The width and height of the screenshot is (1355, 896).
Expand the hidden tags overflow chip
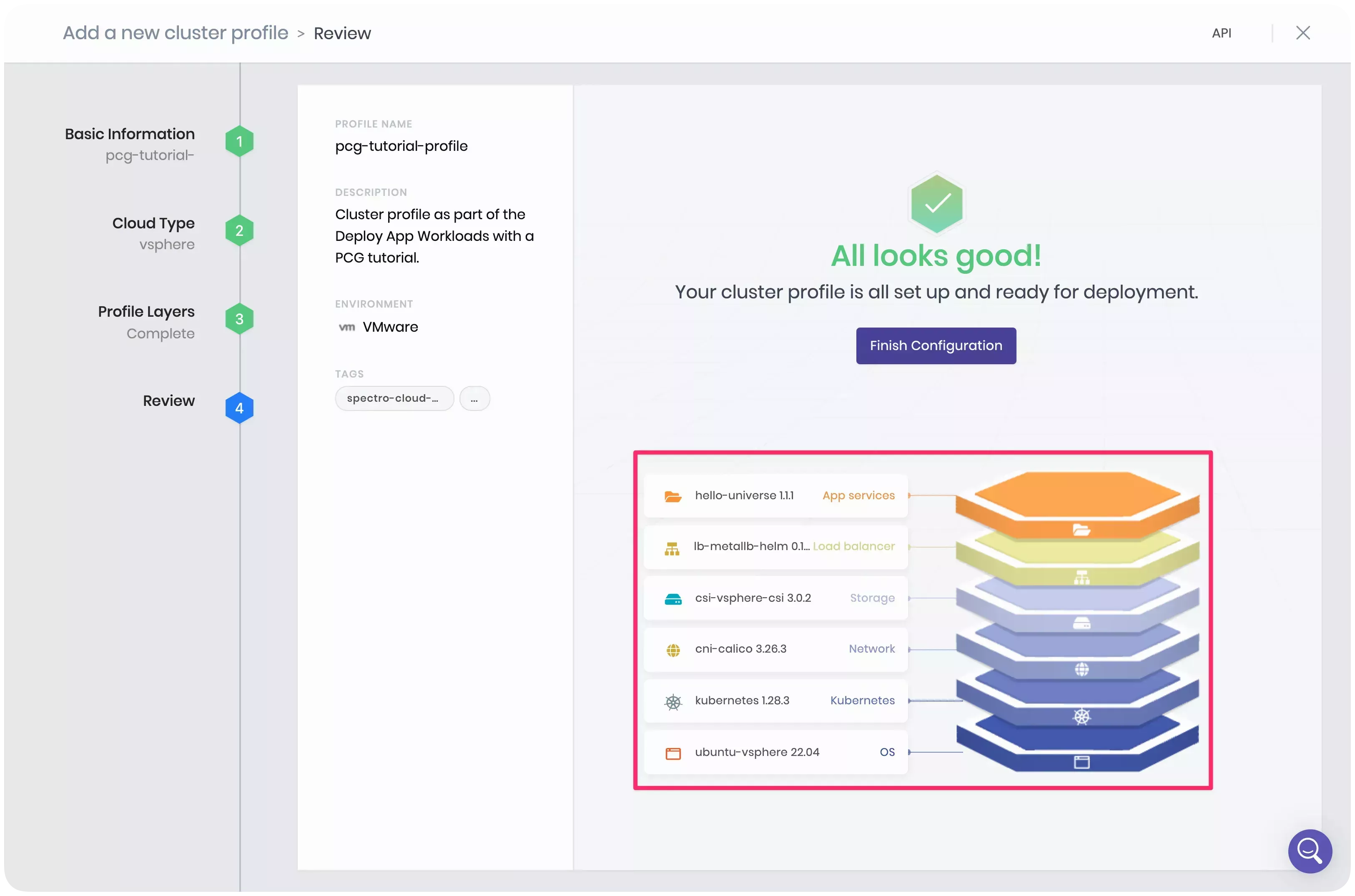(x=474, y=398)
